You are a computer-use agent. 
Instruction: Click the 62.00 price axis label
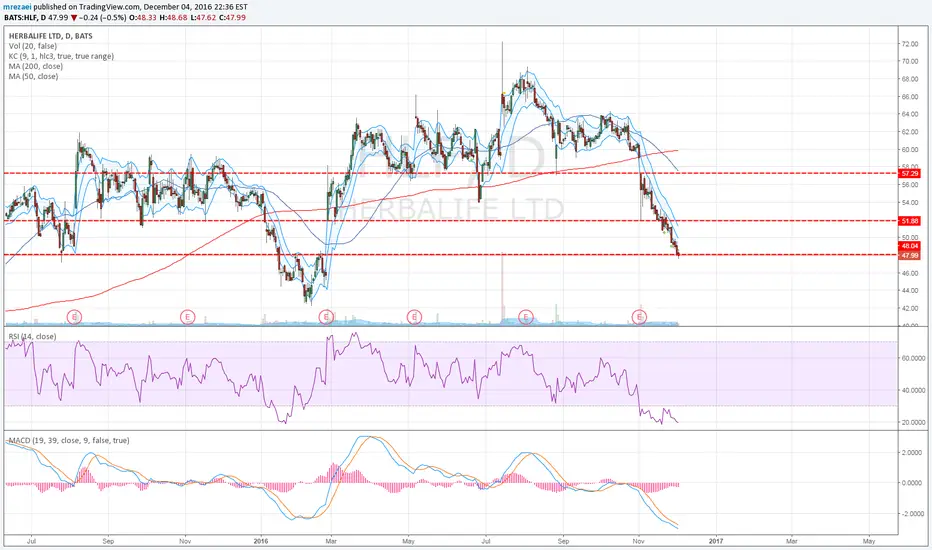909,132
